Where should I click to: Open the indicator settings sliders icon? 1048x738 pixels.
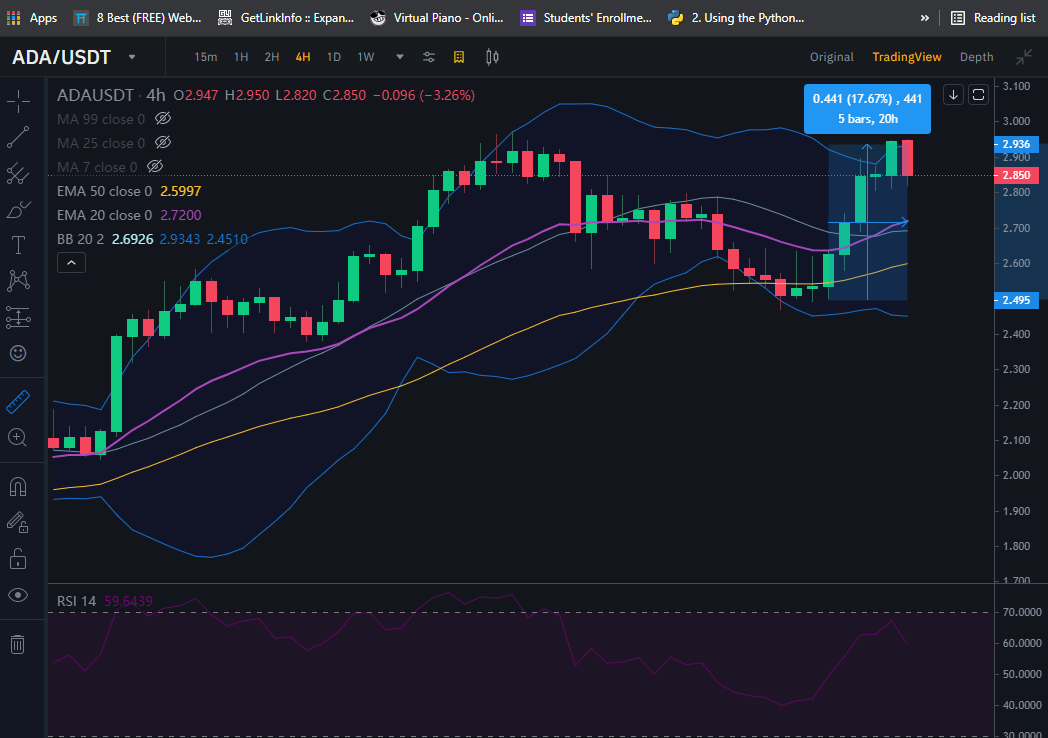pos(429,57)
